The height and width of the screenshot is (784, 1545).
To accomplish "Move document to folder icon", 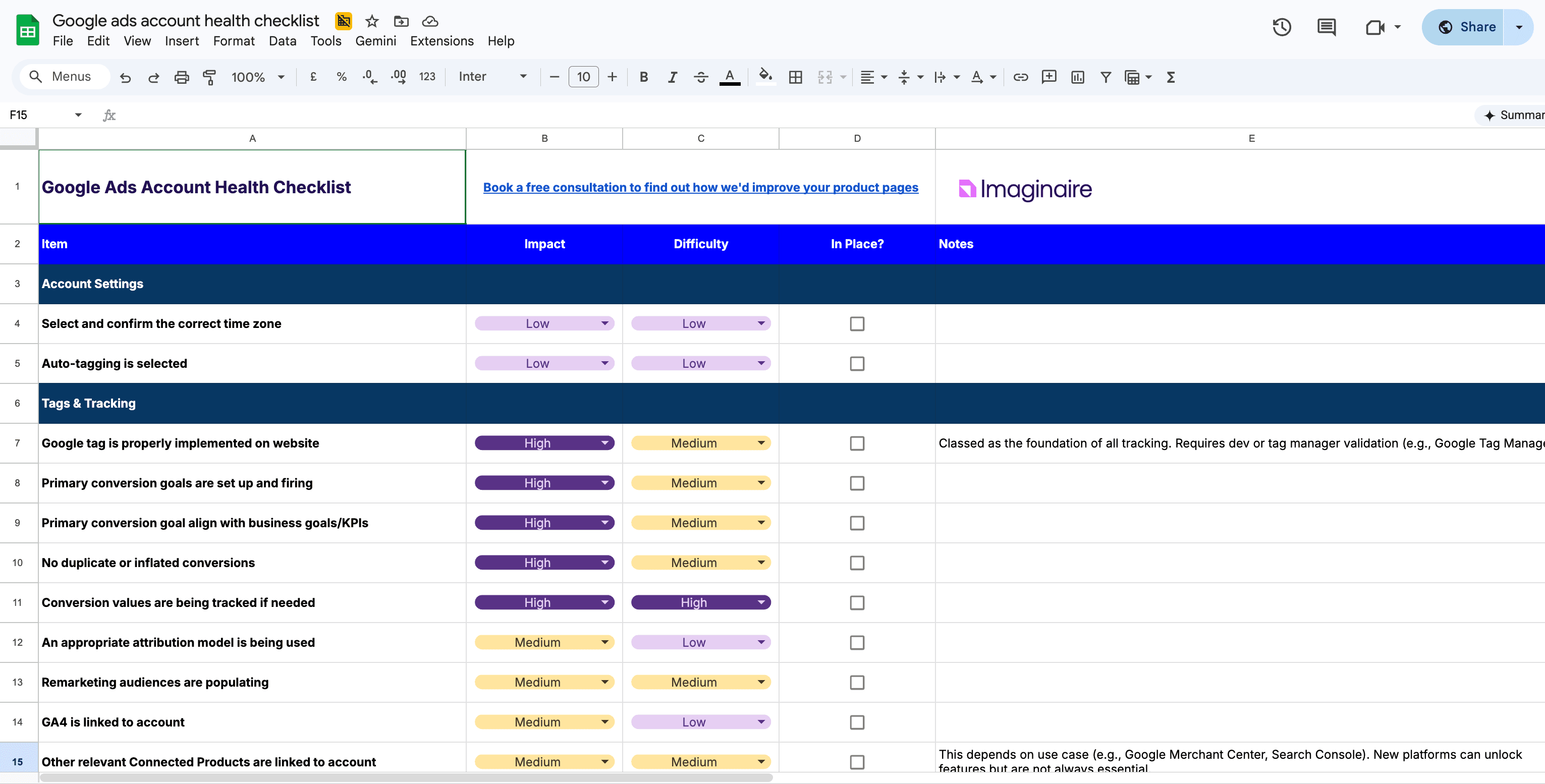I will click(401, 22).
